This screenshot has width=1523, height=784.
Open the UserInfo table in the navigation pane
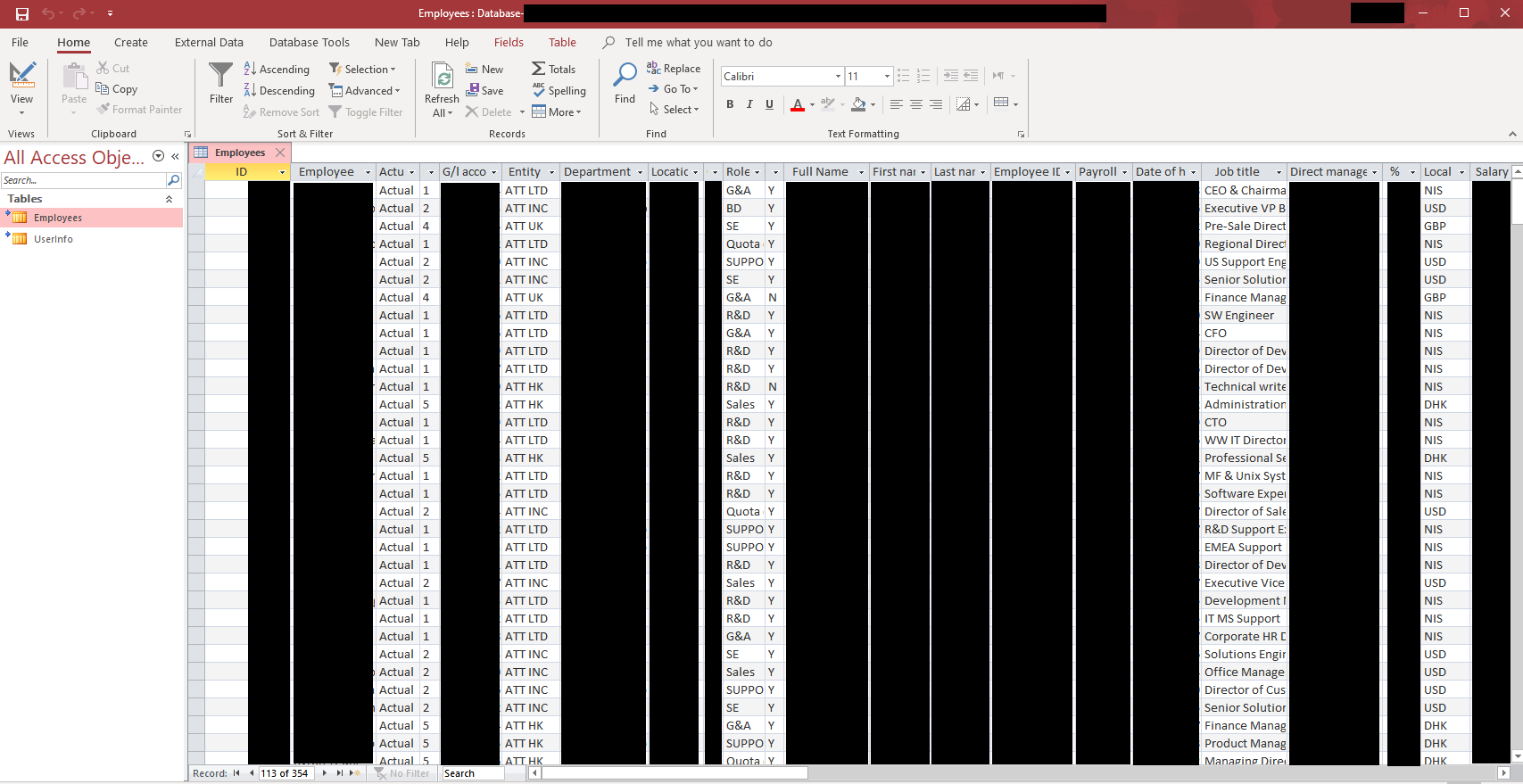coord(54,239)
